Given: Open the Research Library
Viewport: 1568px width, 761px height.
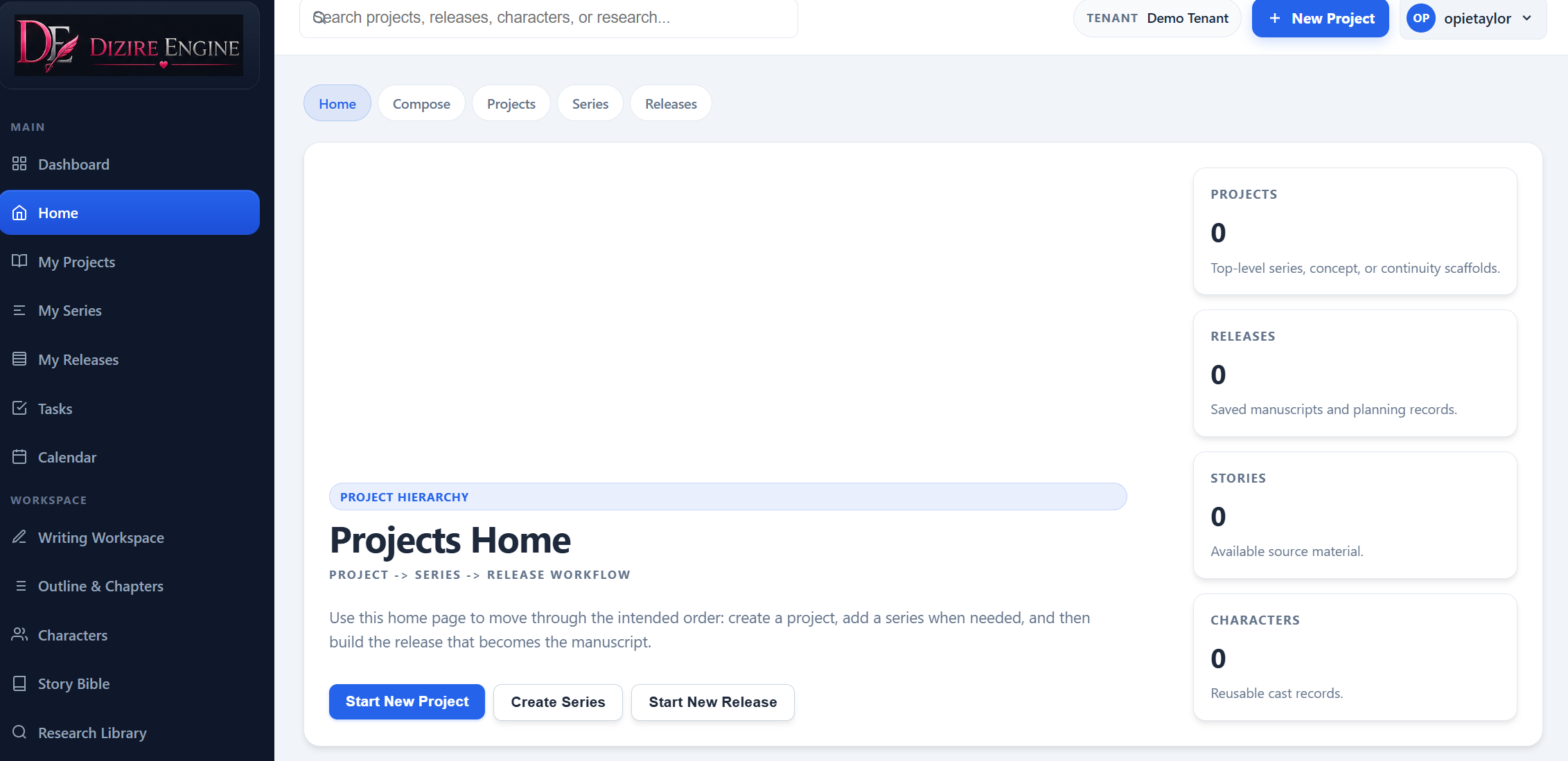Looking at the screenshot, I should tap(130, 733).
